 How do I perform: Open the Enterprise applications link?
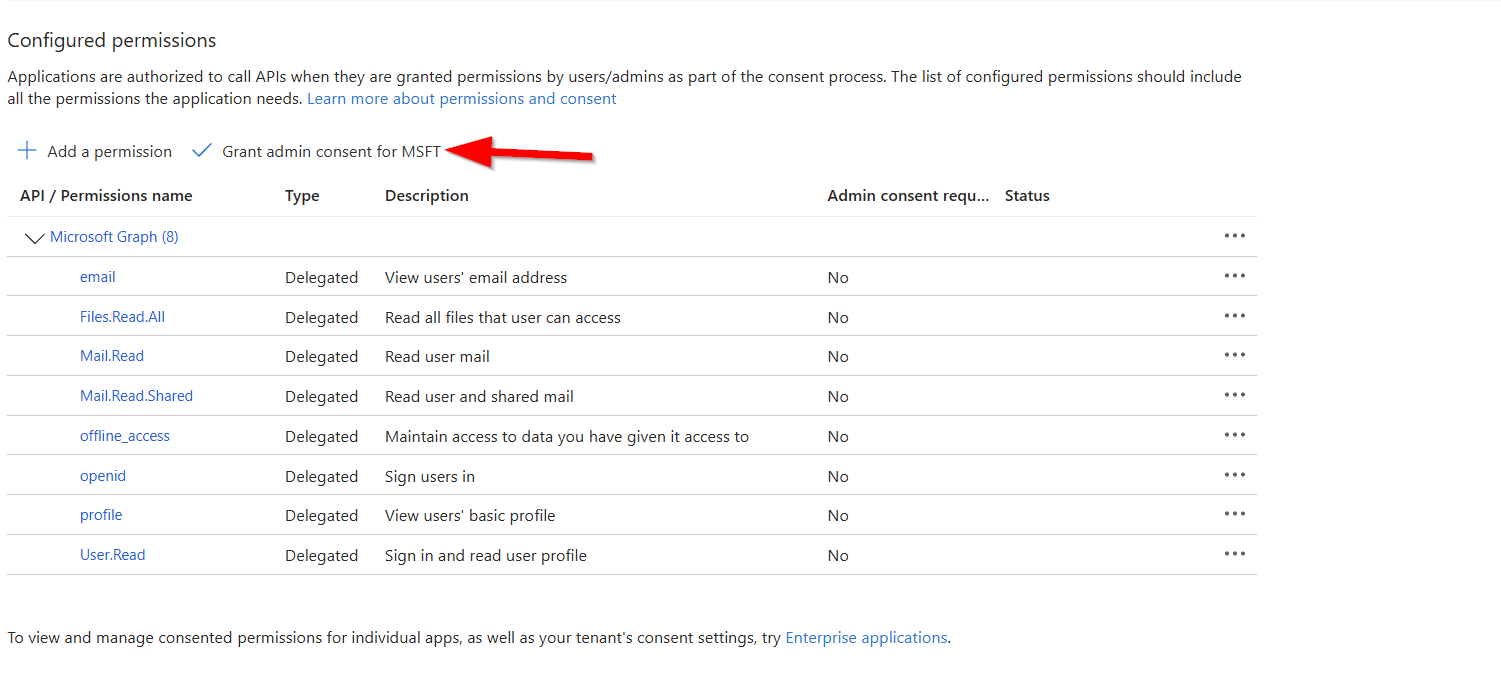(x=866, y=638)
